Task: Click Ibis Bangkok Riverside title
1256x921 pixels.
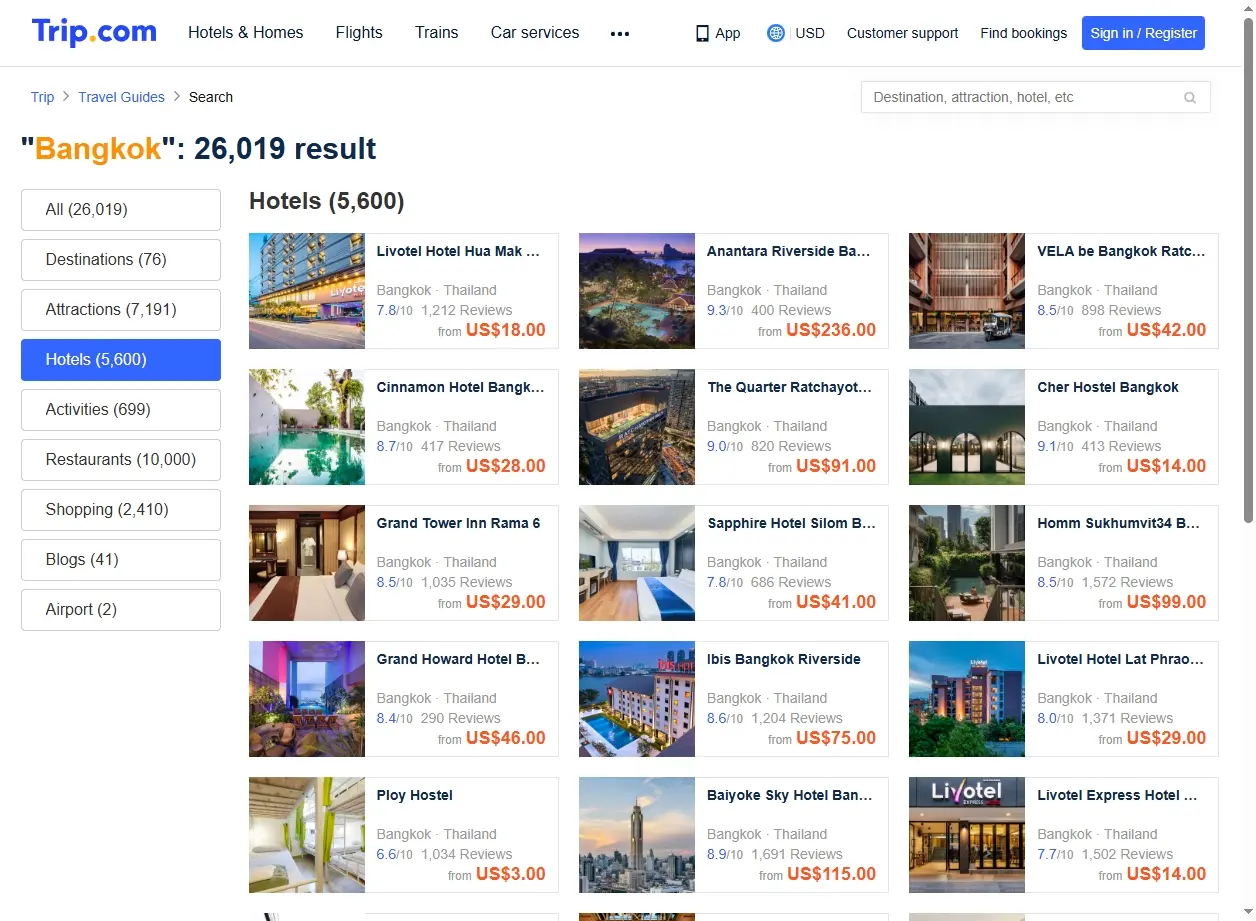Action: (784, 659)
